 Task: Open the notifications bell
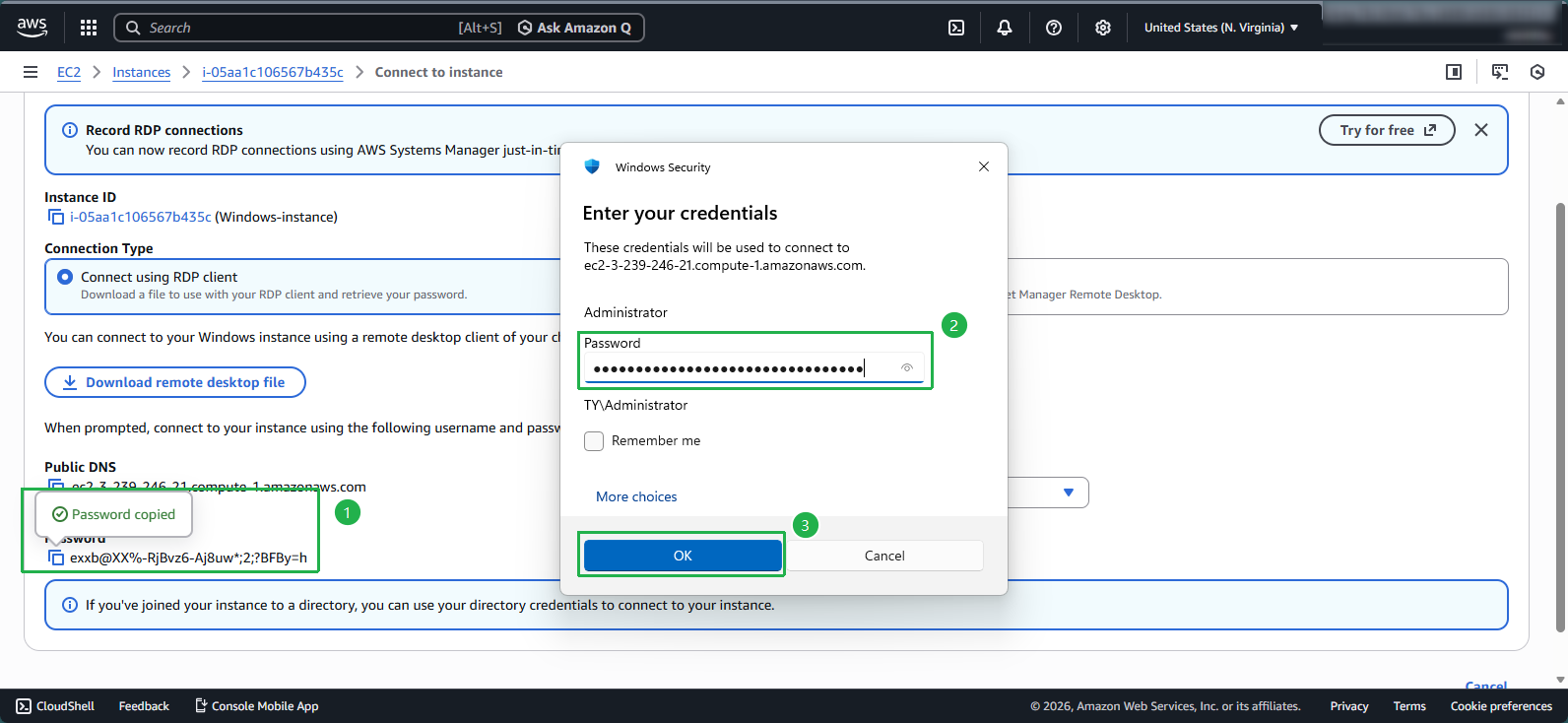point(1005,28)
